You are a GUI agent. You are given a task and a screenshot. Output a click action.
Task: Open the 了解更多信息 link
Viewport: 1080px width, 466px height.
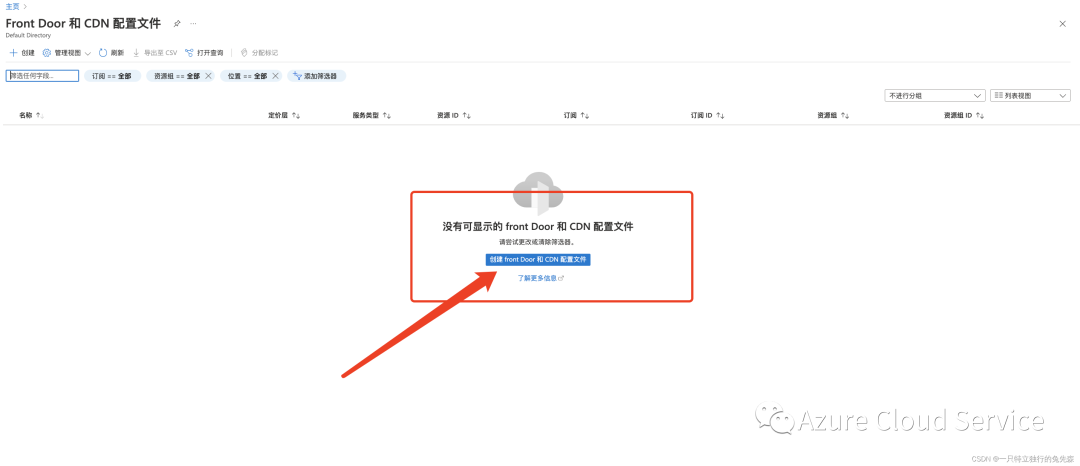tap(541, 278)
